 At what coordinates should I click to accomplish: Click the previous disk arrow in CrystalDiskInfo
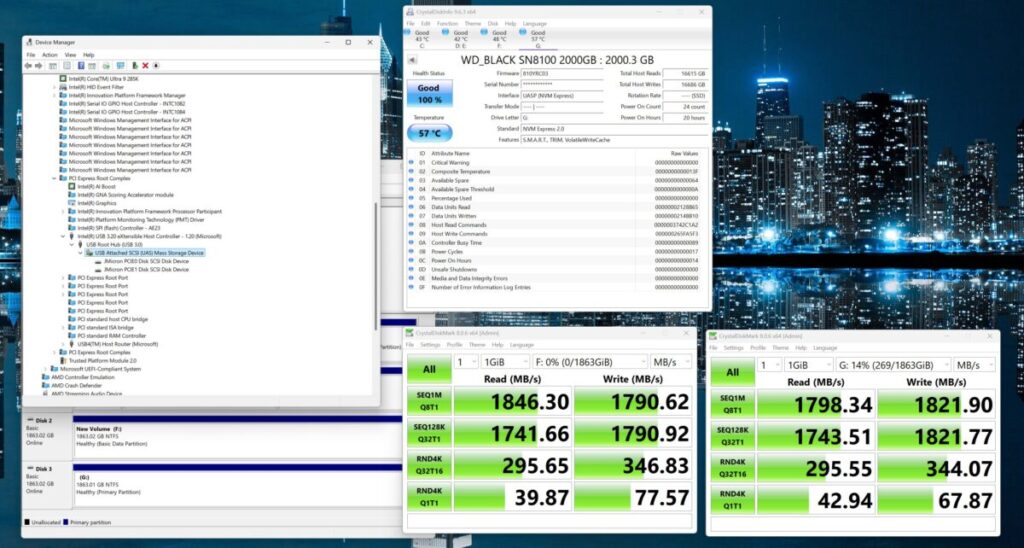point(410,60)
